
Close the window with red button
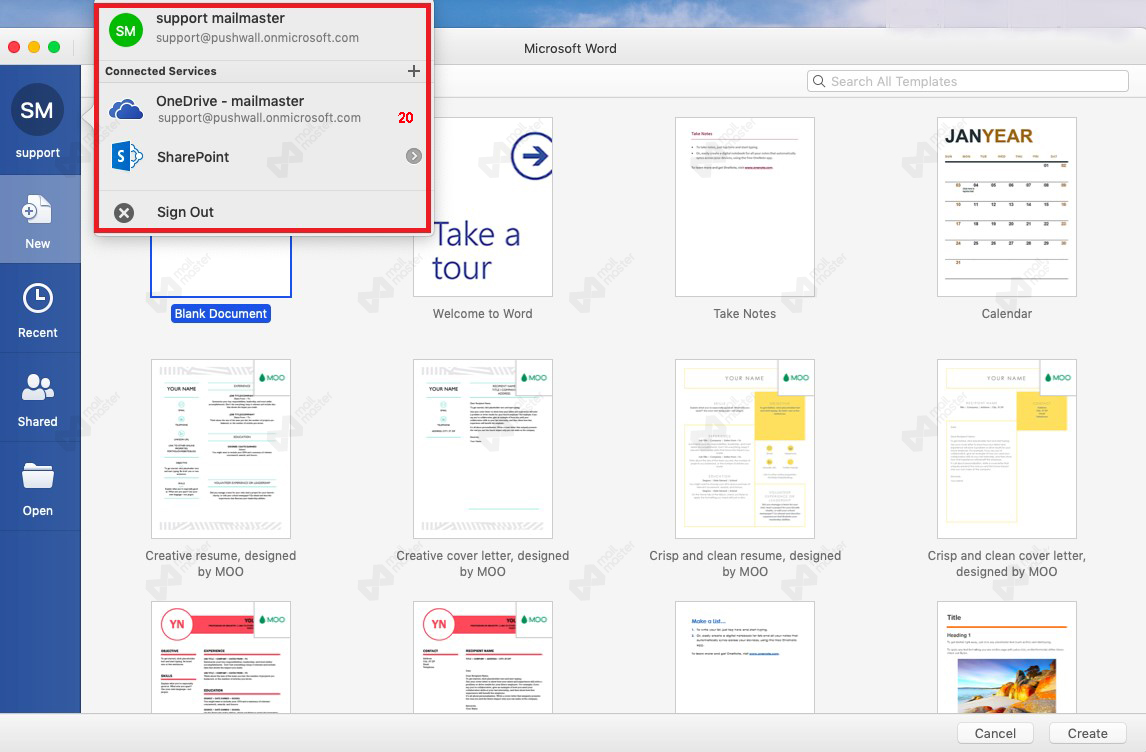tap(14, 48)
